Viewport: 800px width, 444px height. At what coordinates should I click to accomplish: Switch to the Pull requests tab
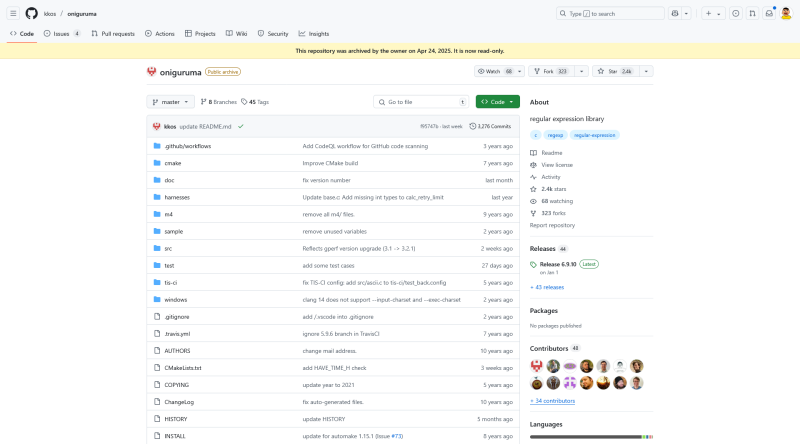(x=113, y=34)
